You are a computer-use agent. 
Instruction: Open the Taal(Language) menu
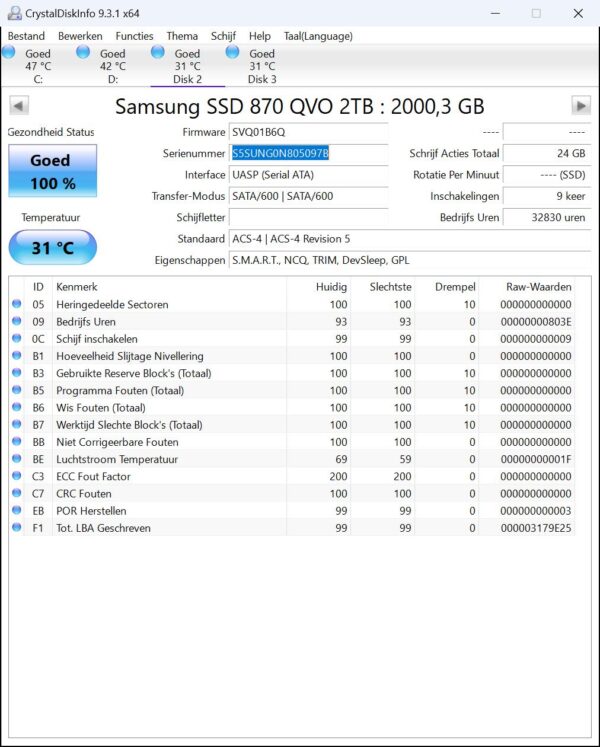[318, 36]
